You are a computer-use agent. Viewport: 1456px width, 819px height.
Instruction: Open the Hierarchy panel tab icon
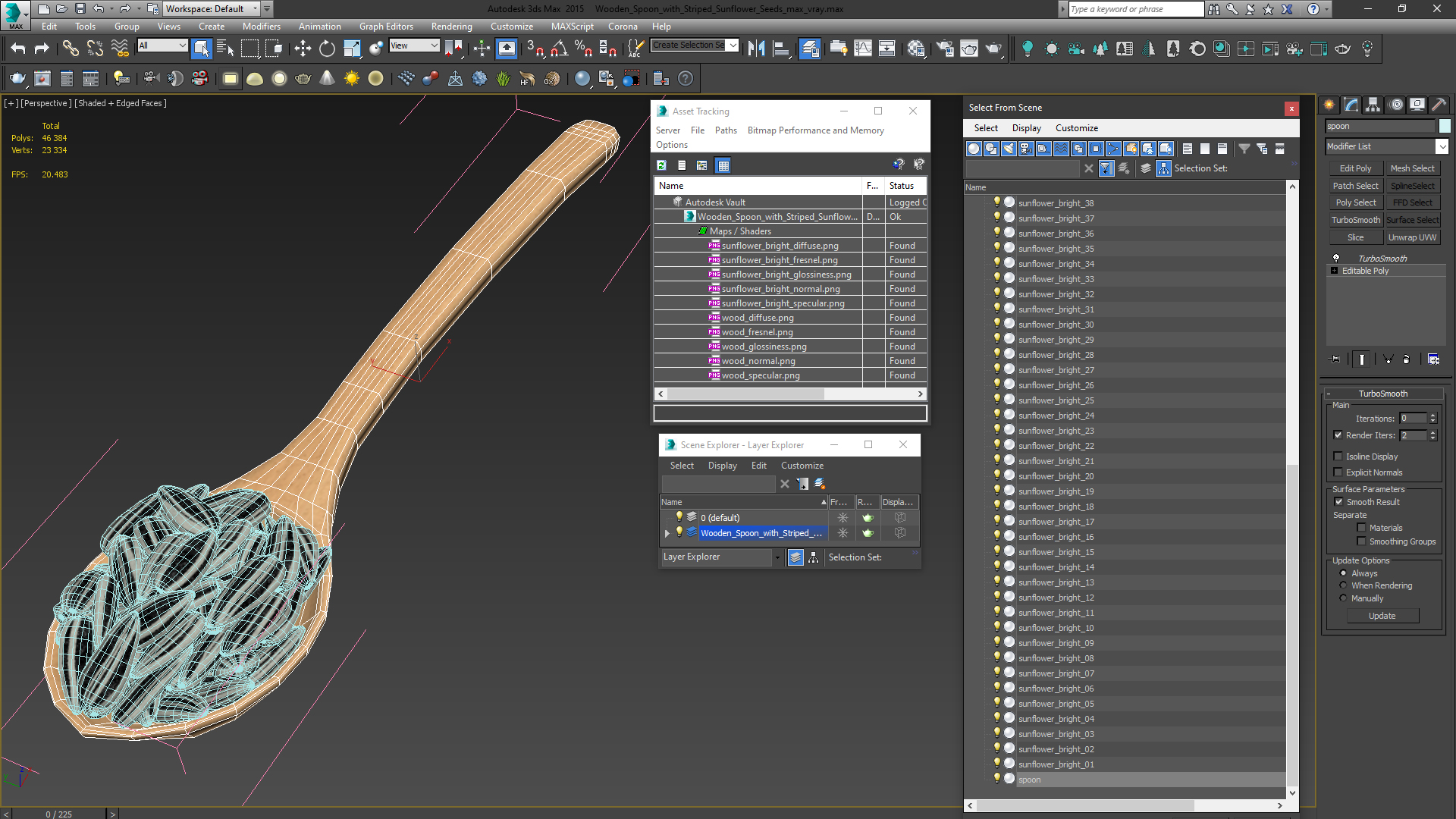tap(1373, 105)
